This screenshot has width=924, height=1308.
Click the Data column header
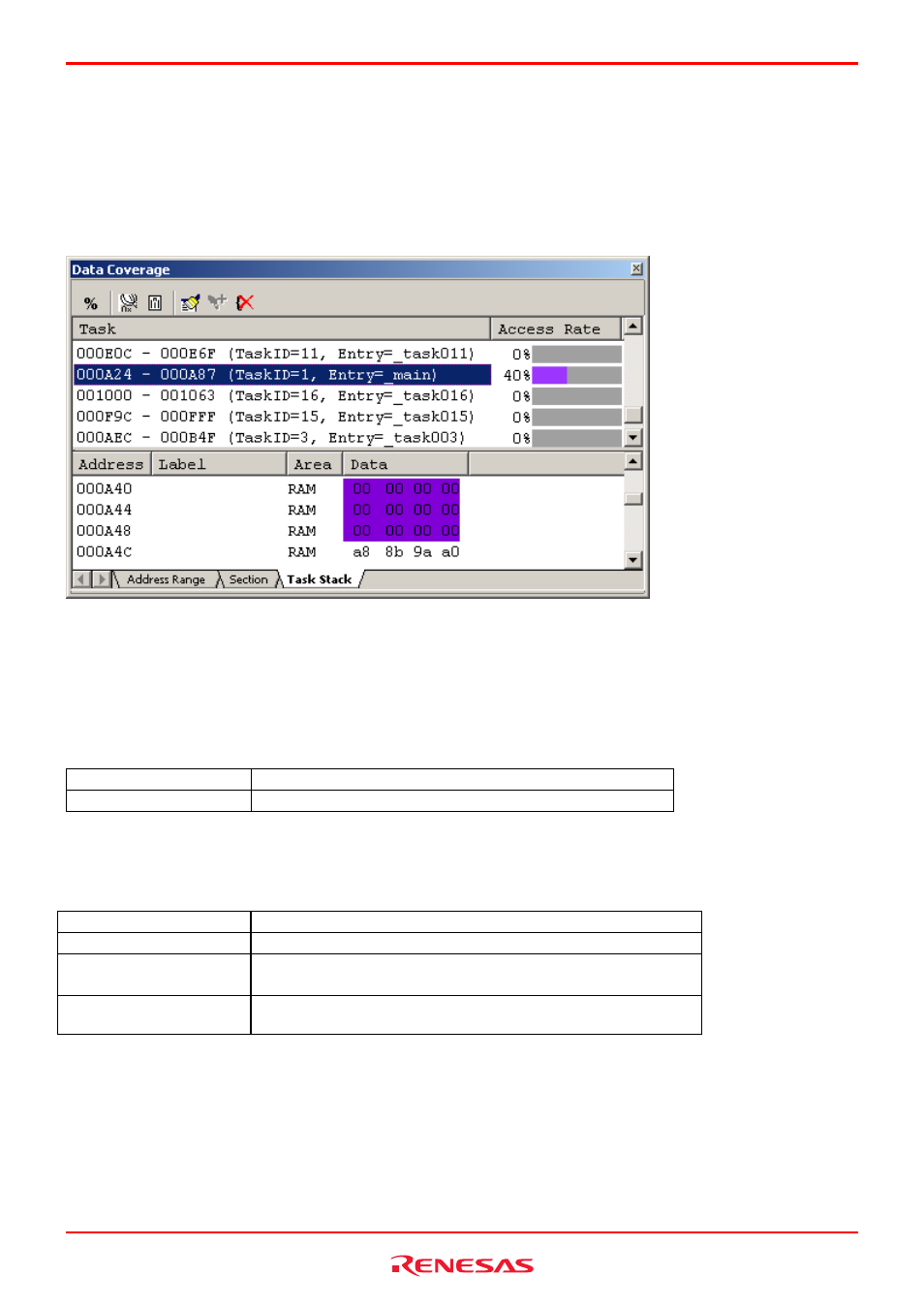click(x=405, y=464)
